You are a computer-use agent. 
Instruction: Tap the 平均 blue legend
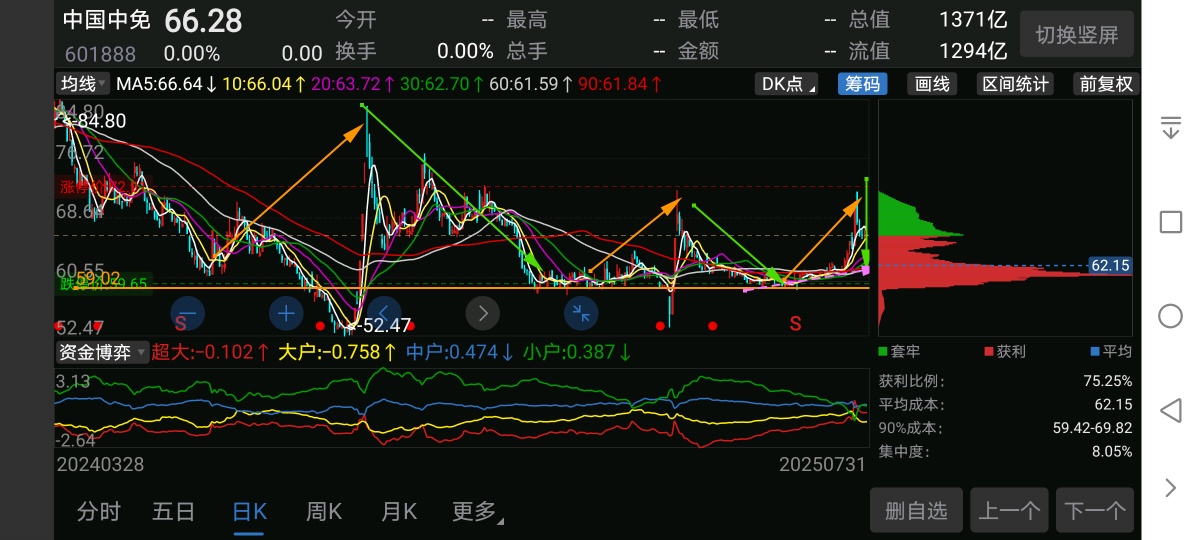pyautogui.click(x=1111, y=352)
